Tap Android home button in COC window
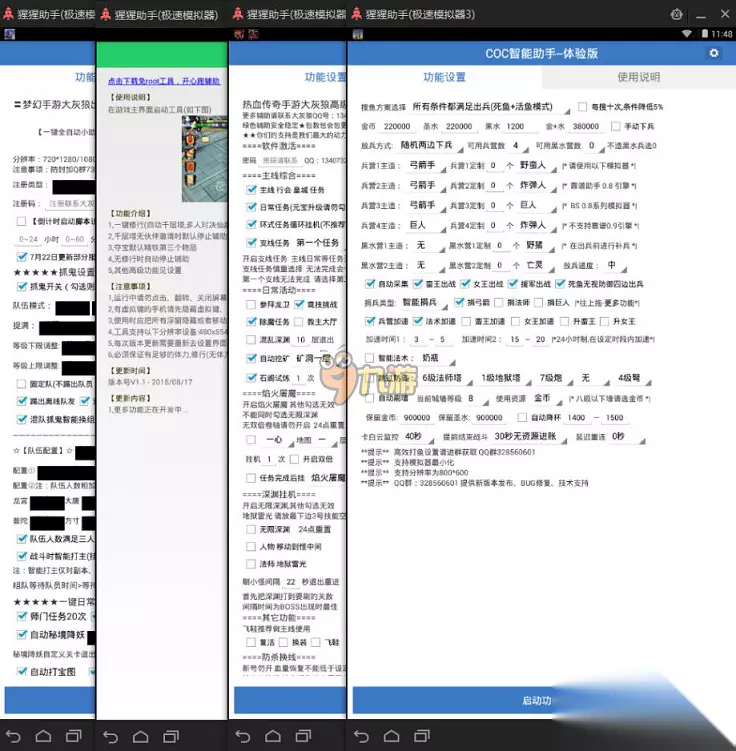 tap(392, 736)
